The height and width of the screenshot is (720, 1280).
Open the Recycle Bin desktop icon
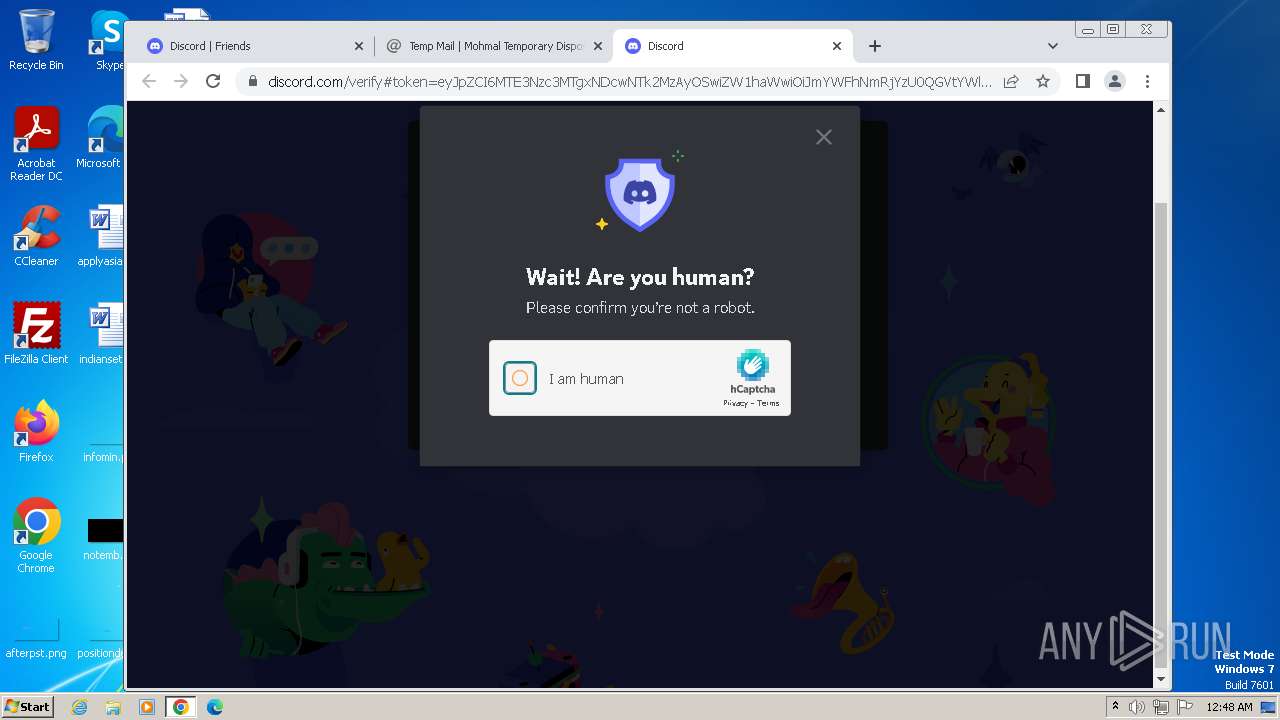36,40
